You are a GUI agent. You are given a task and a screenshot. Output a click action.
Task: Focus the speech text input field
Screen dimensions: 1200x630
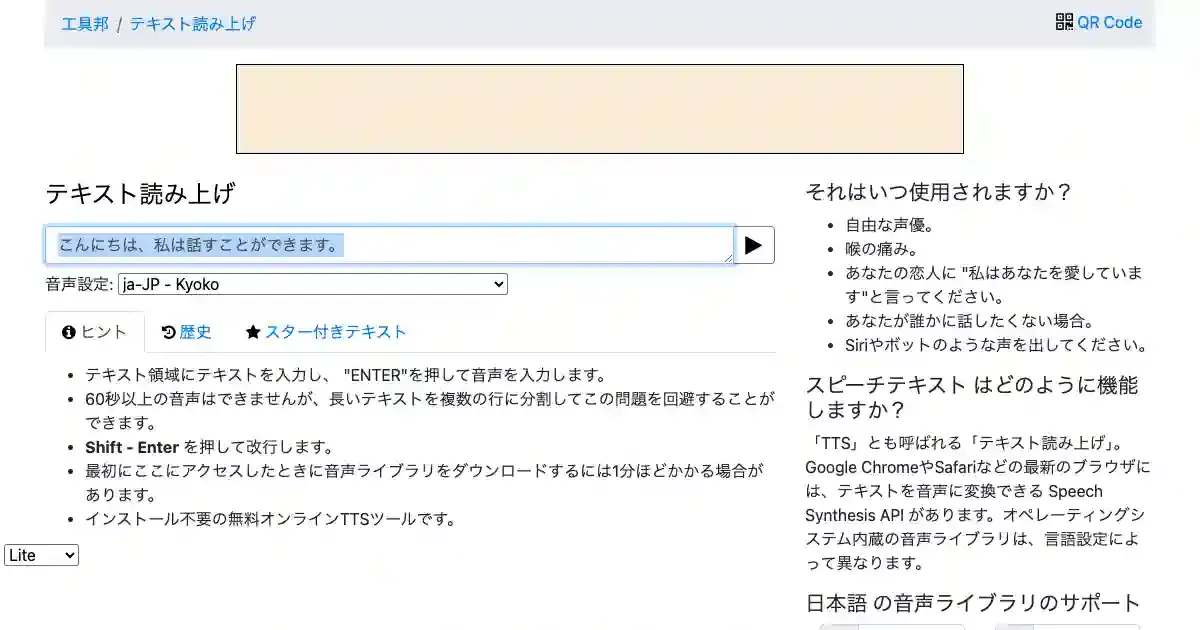click(x=390, y=245)
